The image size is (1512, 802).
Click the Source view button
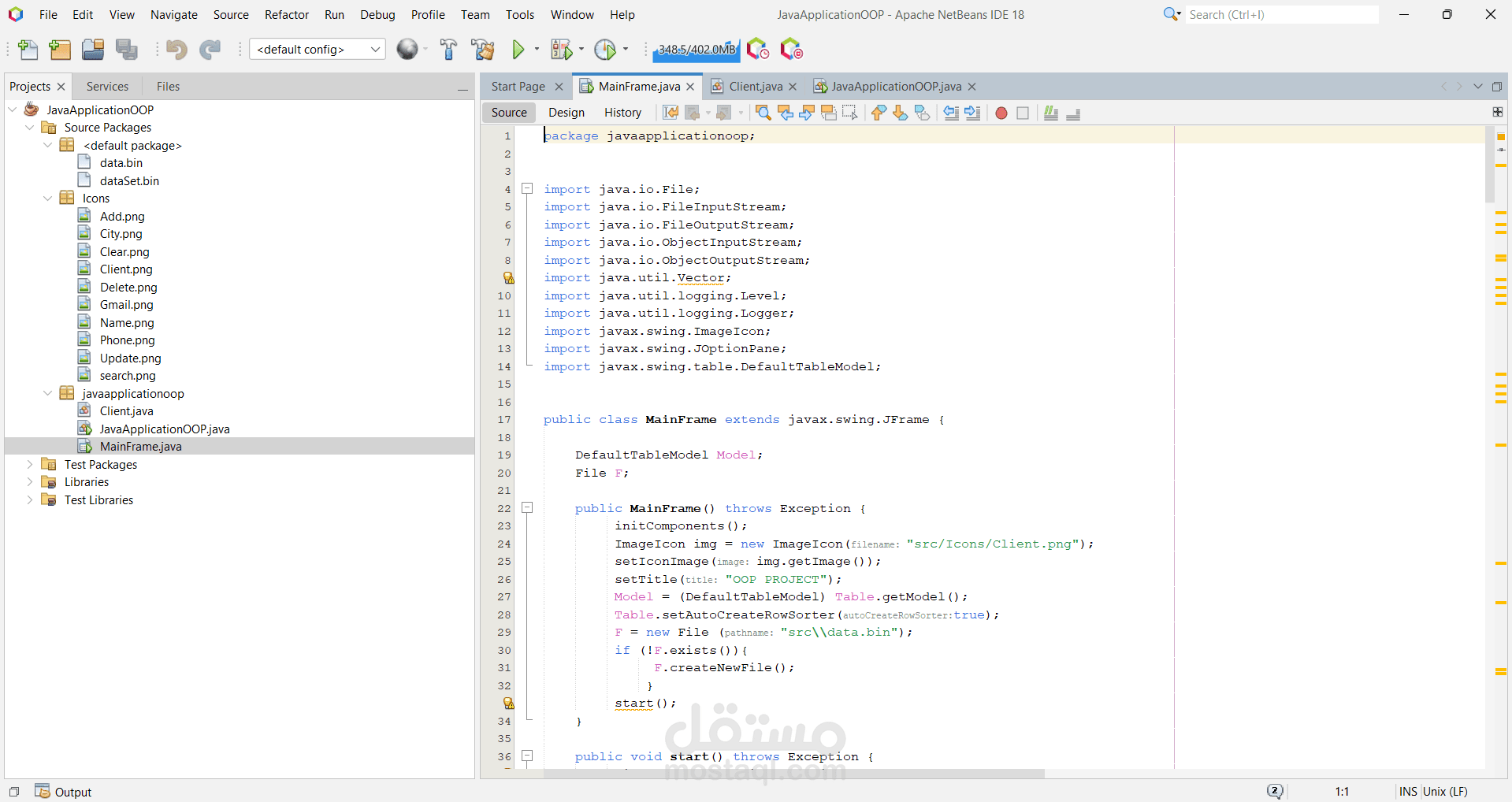coord(509,113)
